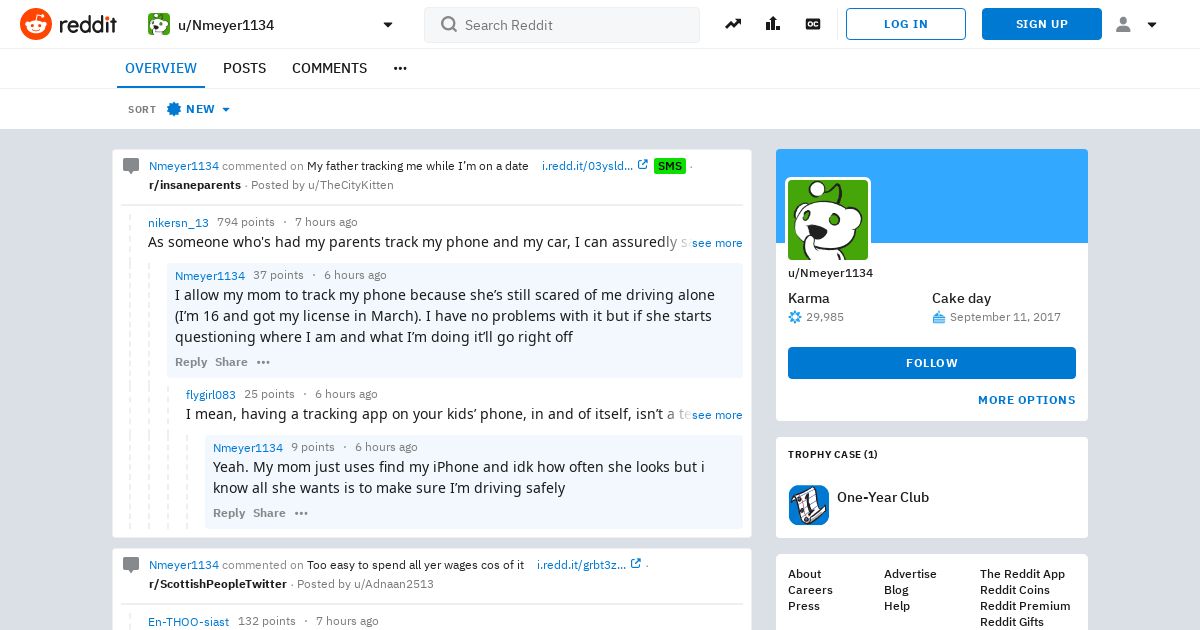Switch to the COMMENTS tab

330,68
